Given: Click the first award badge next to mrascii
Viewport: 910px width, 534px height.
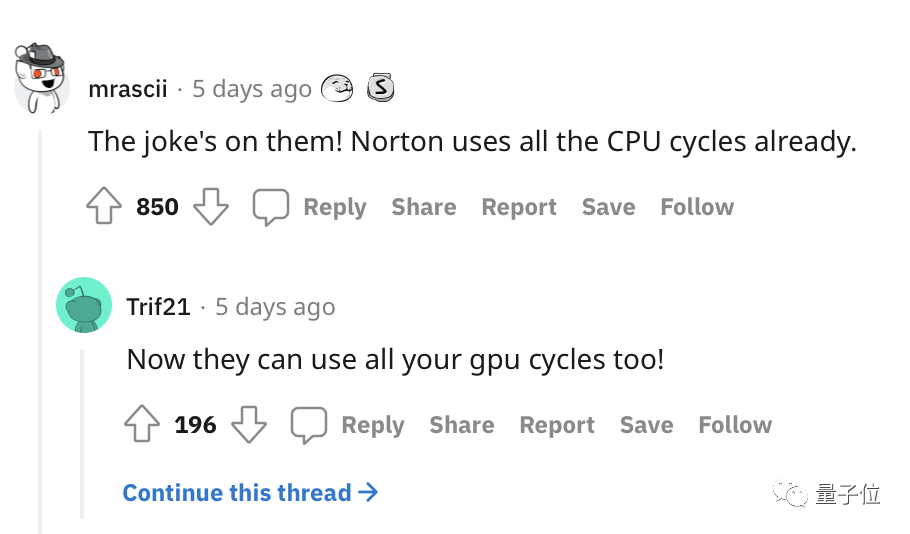Looking at the screenshot, I should [337, 89].
